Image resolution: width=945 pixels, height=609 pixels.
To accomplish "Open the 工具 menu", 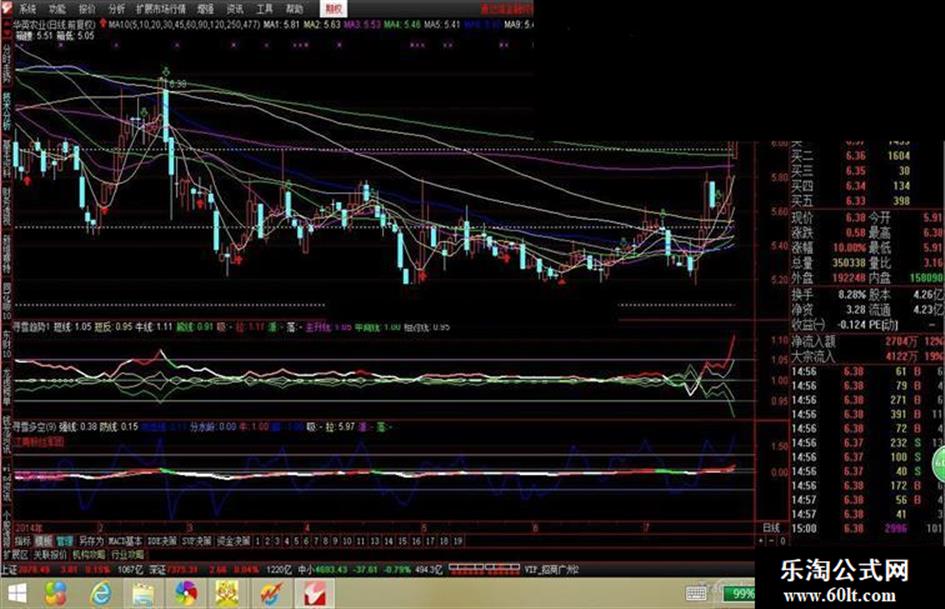I will 265,8.
